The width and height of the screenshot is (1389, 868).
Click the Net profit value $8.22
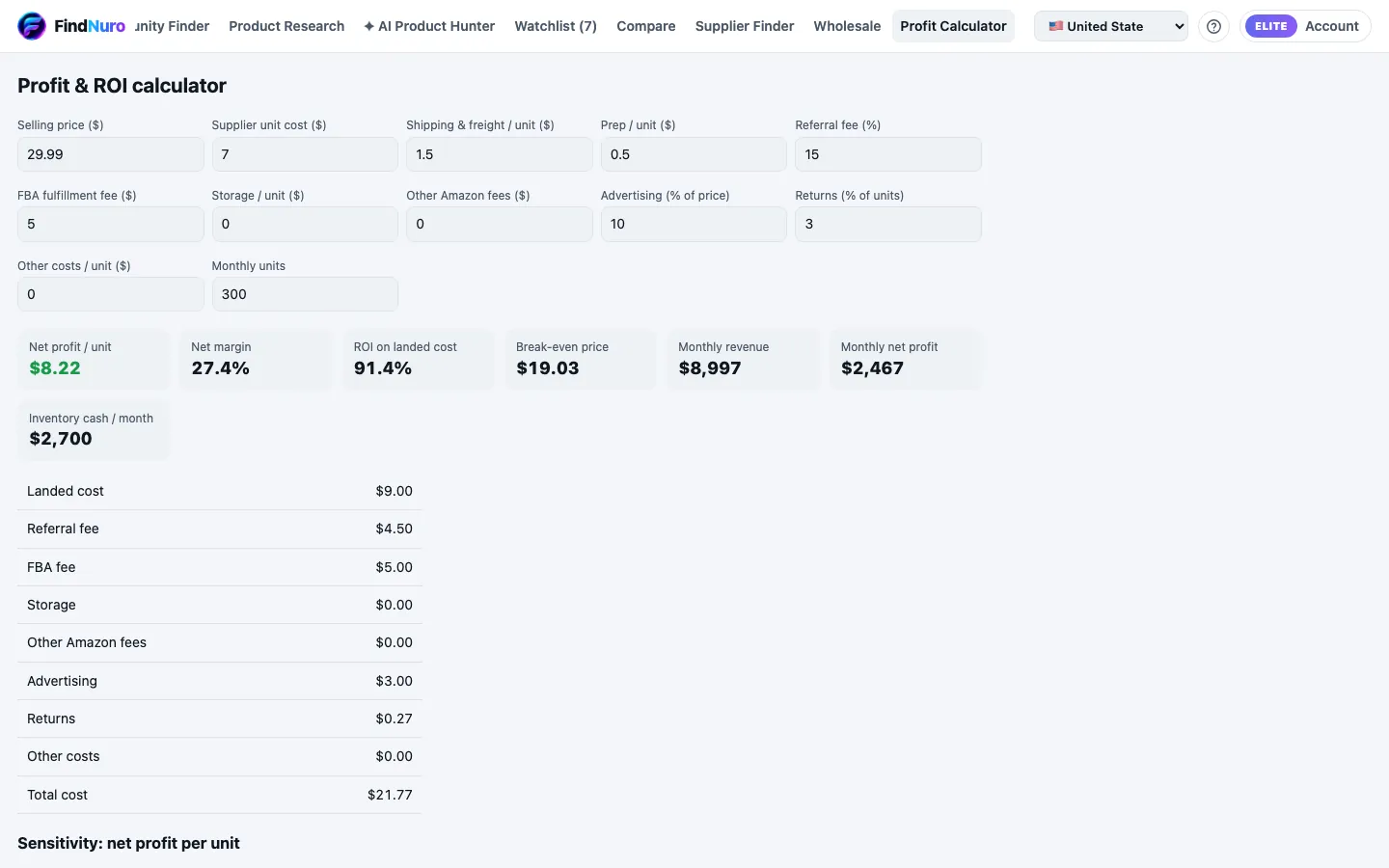(x=55, y=368)
